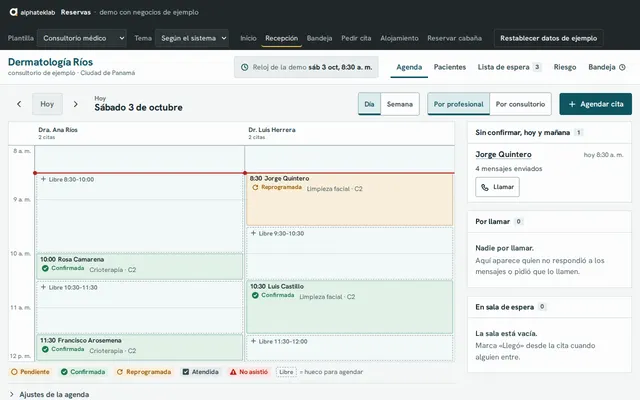
Task: Click Restablecer datos de ejemplo button
Action: (x=549, y=38)
